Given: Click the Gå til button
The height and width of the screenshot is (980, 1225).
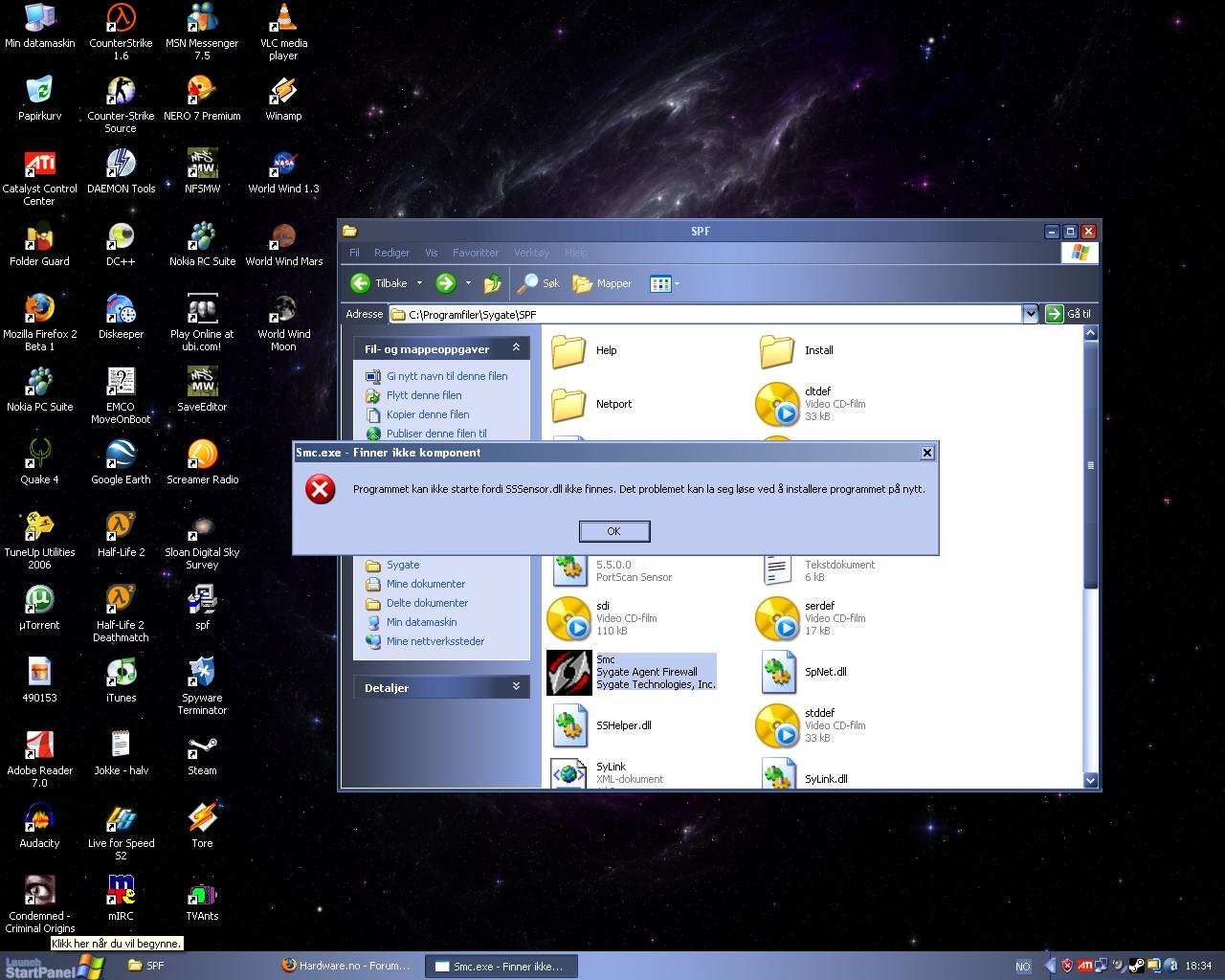Looking at the screenshot, I should (1068, 314).
